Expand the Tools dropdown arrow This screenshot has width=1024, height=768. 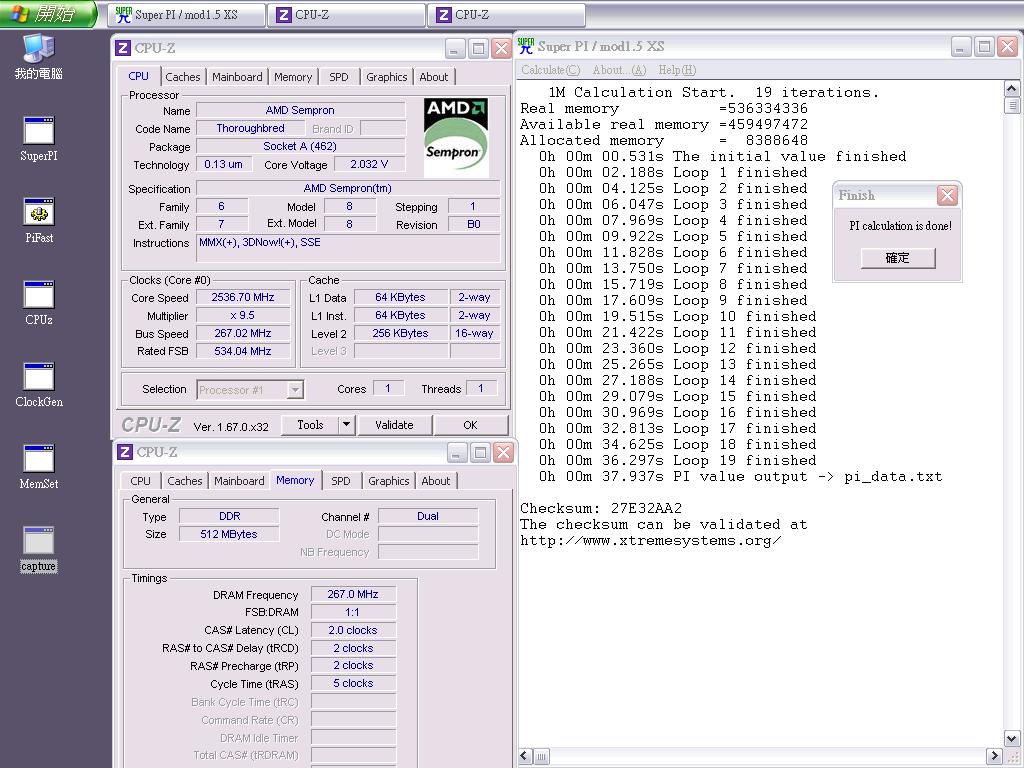click(347, 425)
